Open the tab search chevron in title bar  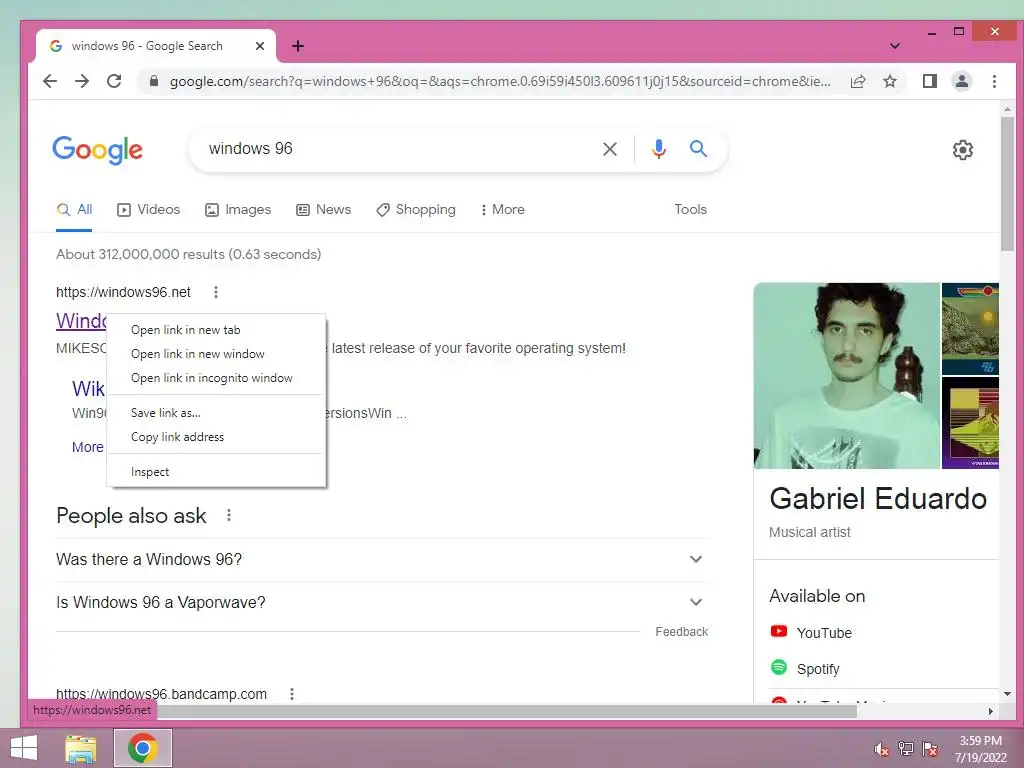tap(895, 46)
